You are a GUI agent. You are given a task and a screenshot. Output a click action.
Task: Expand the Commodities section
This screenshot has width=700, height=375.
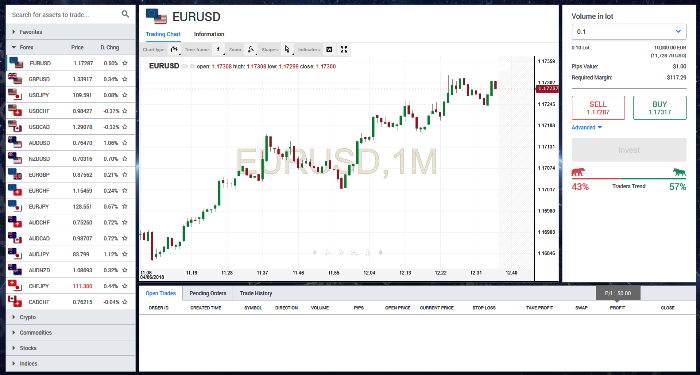pyautogui.click(x=71, y=333)
